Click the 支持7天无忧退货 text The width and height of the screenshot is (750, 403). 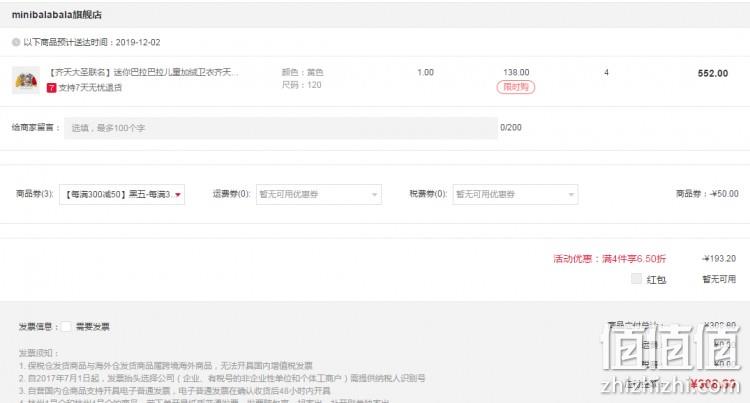tap(90, 88)
